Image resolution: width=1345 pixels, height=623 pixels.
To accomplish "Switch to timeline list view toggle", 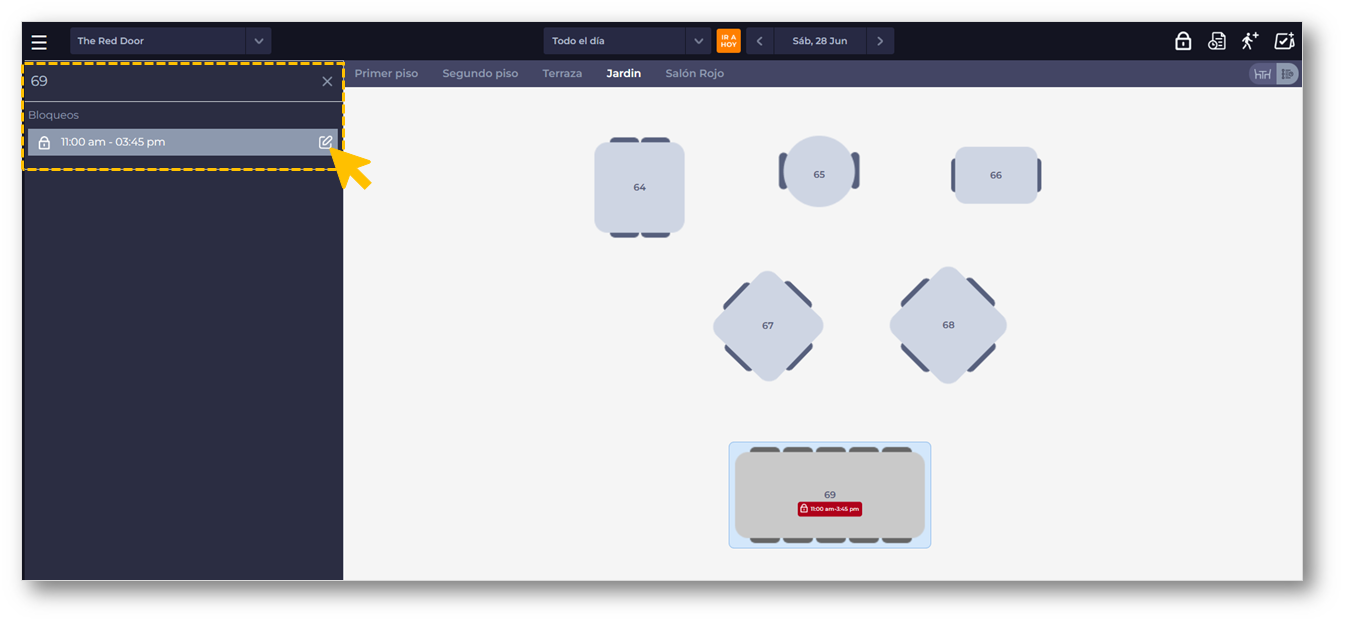I will click(1287, 74).
